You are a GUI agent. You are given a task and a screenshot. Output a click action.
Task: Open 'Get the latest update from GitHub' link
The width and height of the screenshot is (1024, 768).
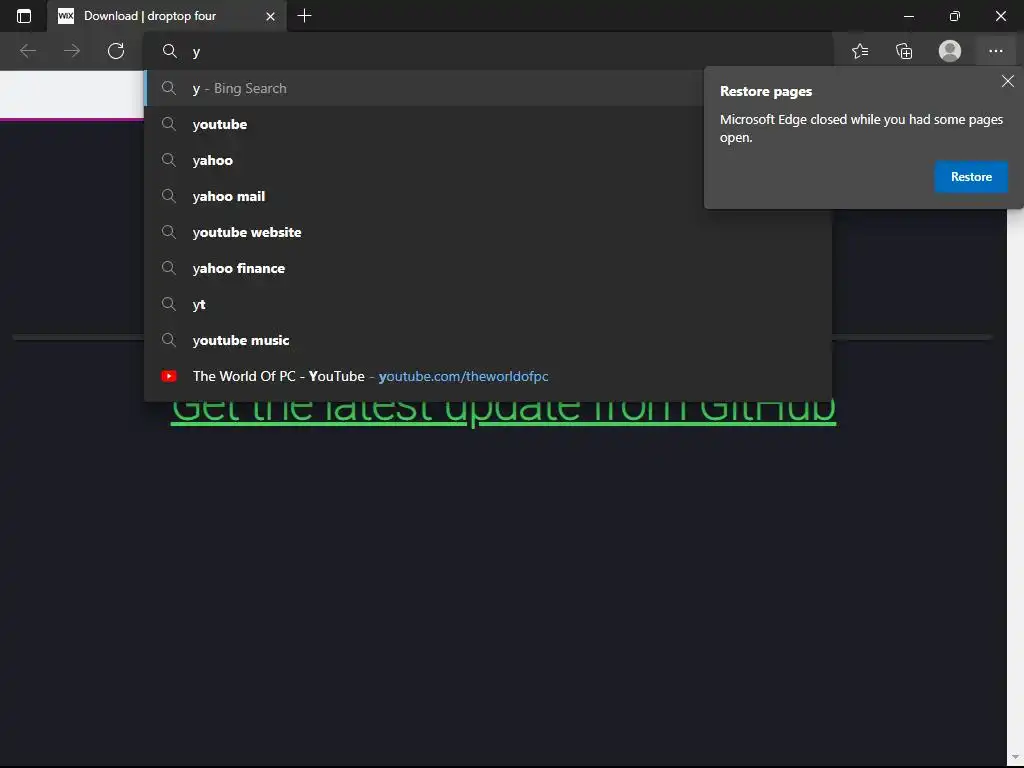503,413
